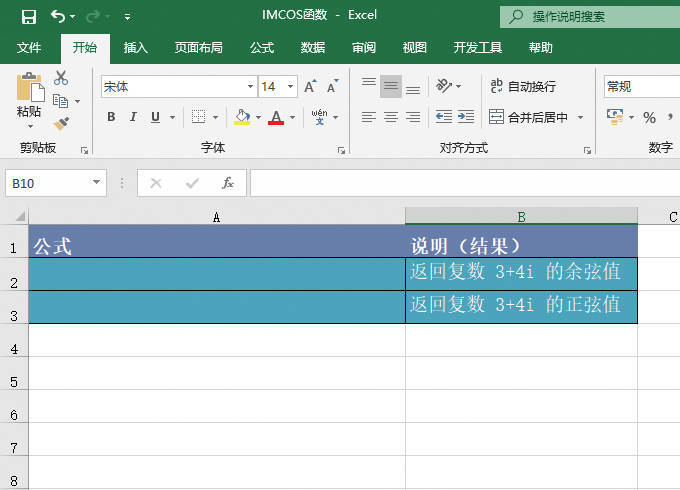Click the Percent style icon

(x=649, y=117)
